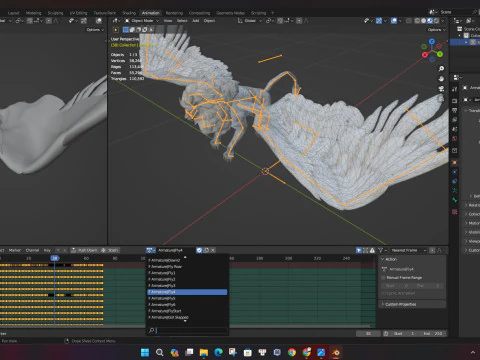Toggle only show errors warning icon
The height and width of the screenshot is (360, 480).
point(372,250)
